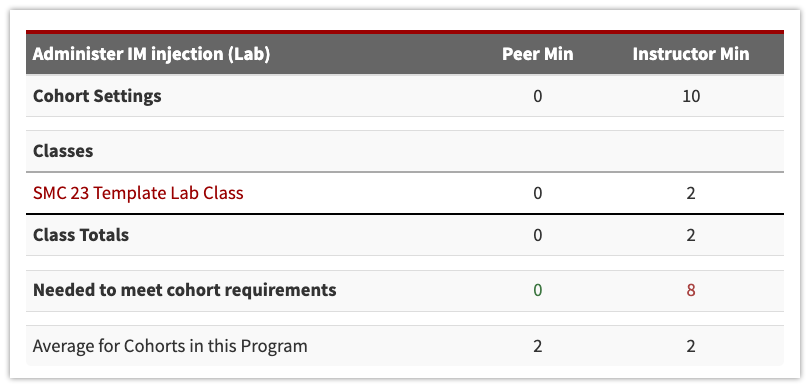Image resolution: width=810 pixels, height=388 pixels.
Task: Click Average for Cohorts in this Program
Action: click(x=170, y=346)
